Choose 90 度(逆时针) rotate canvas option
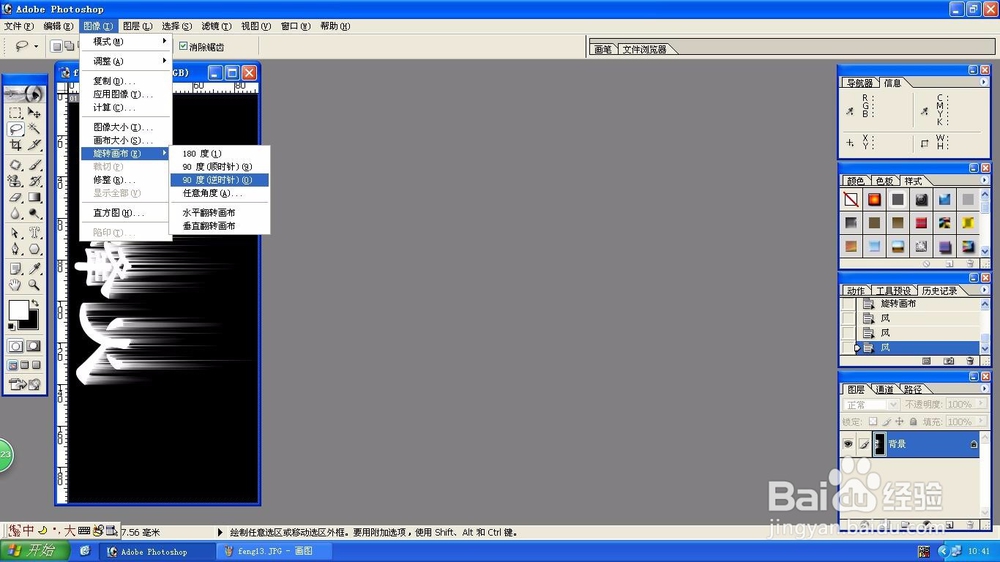Screen dimensions: 1000x562 click(219, 180)
